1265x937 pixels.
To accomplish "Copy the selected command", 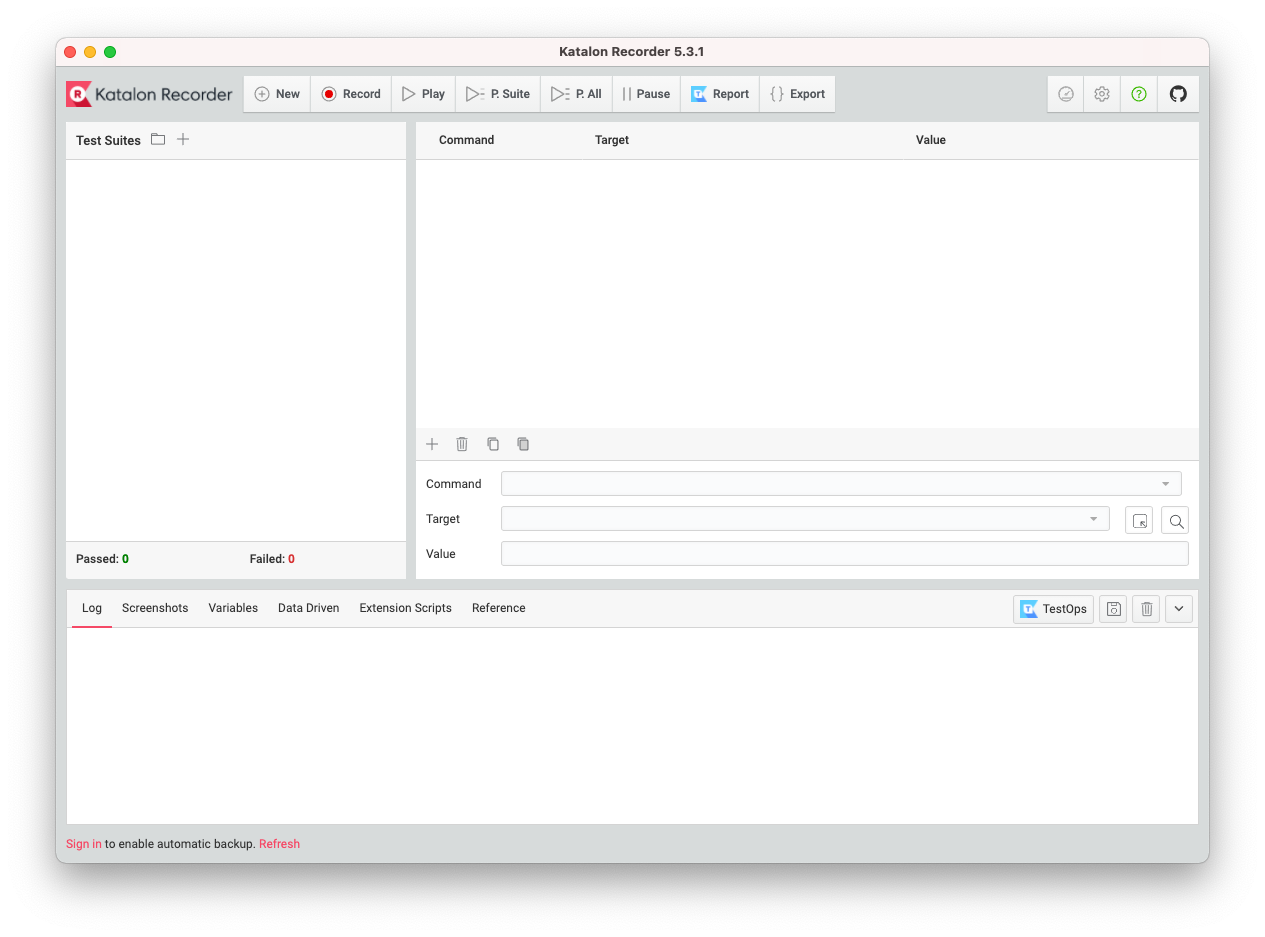I will coord(493,444).
